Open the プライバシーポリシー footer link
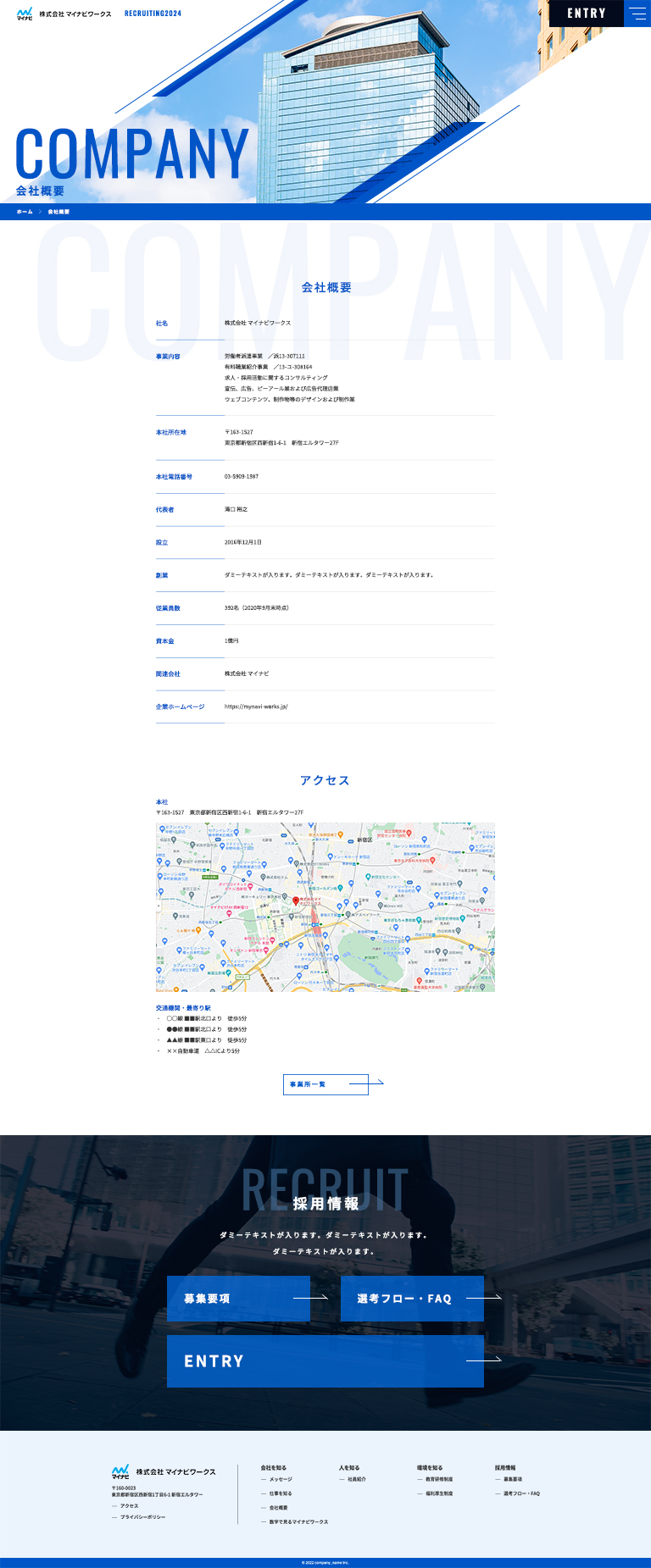Image resolution: width=651 pixels, height=1568 pixels. (142, 1517)
